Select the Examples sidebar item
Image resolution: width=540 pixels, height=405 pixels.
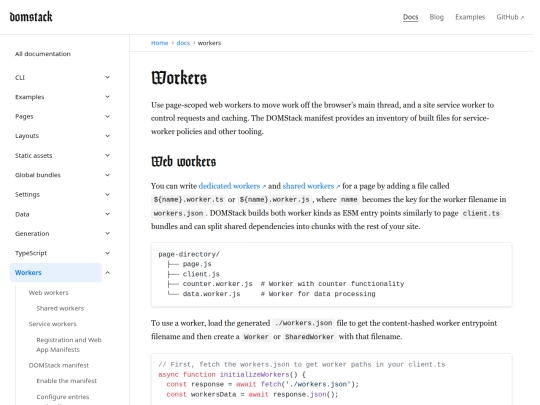click(30, 97)
